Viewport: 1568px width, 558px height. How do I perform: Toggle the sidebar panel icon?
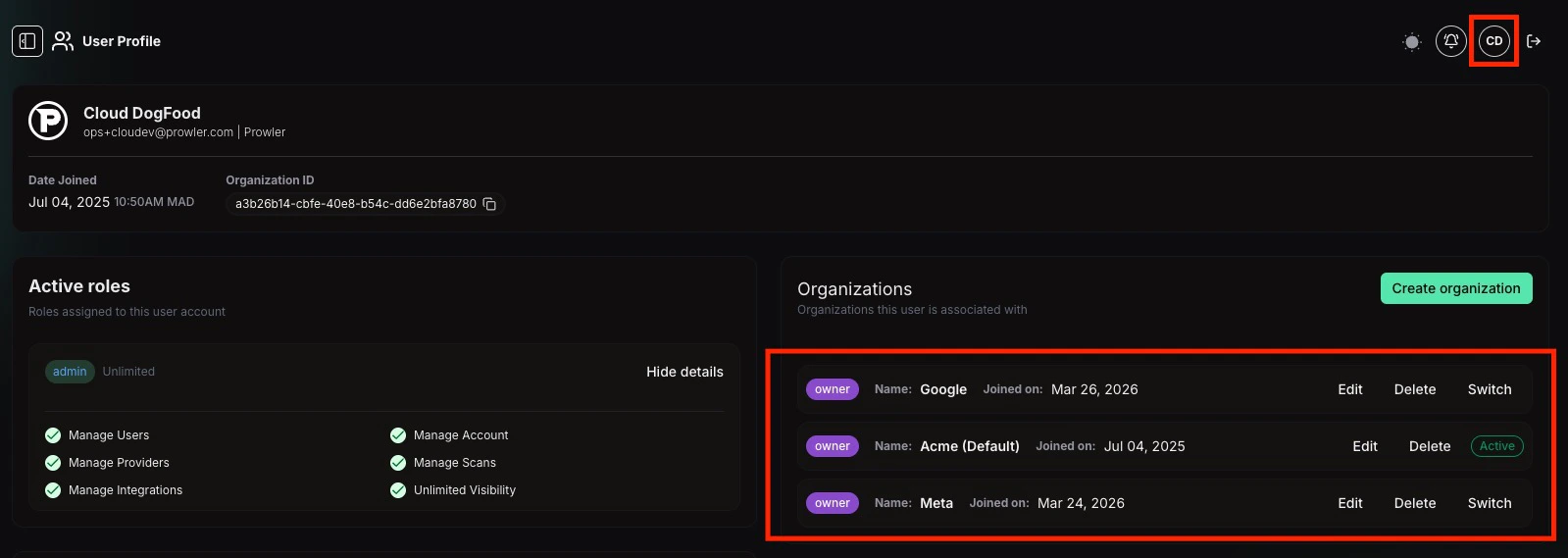click(27, 41)
